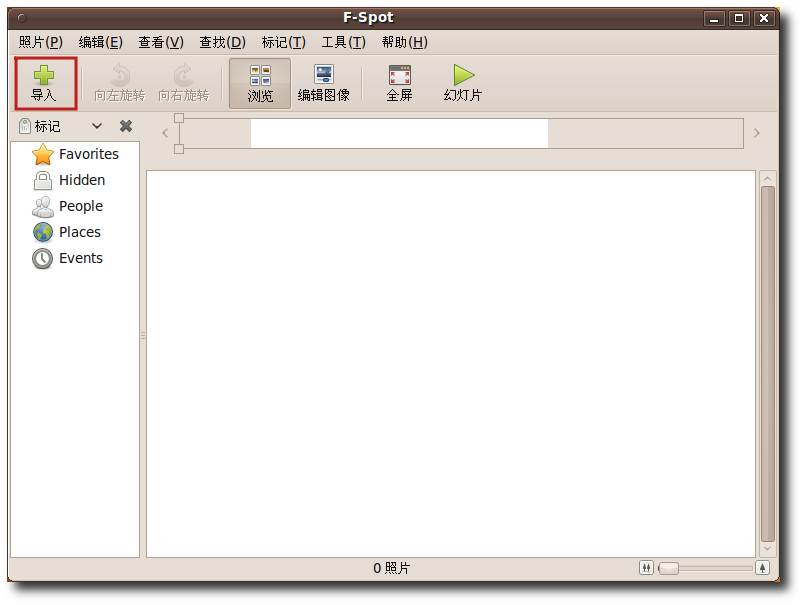Click the white timeline range bar
The width and height of the screenshot is (803, 605).
coord(399,134)
